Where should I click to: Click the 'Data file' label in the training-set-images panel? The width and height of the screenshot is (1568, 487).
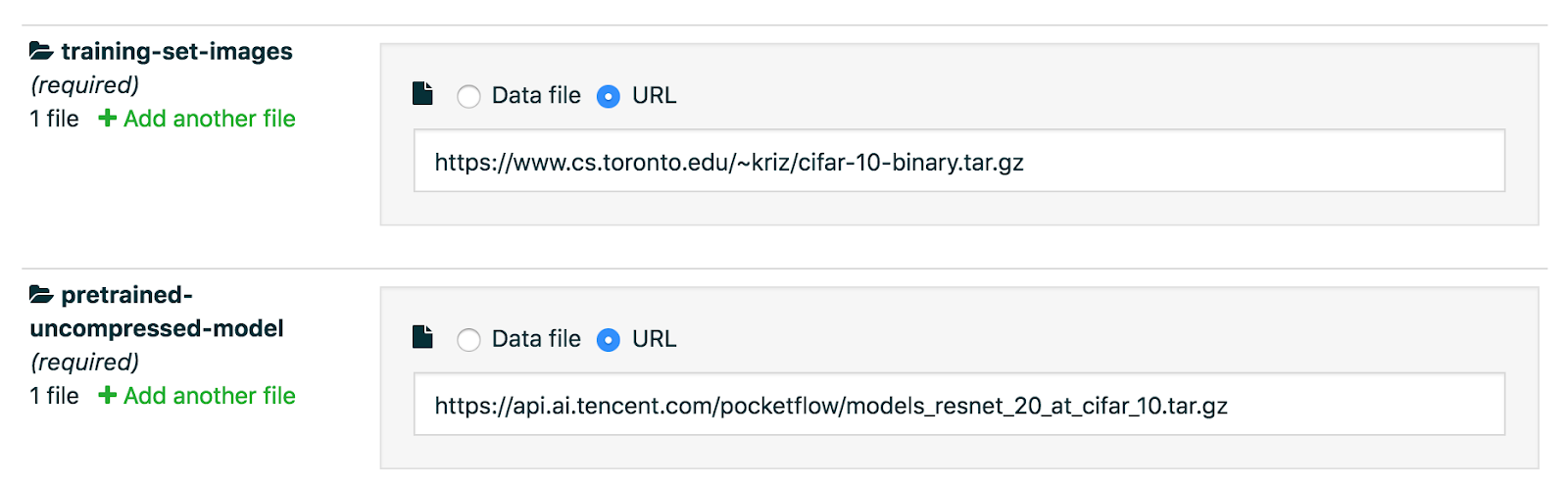point(536,95)
